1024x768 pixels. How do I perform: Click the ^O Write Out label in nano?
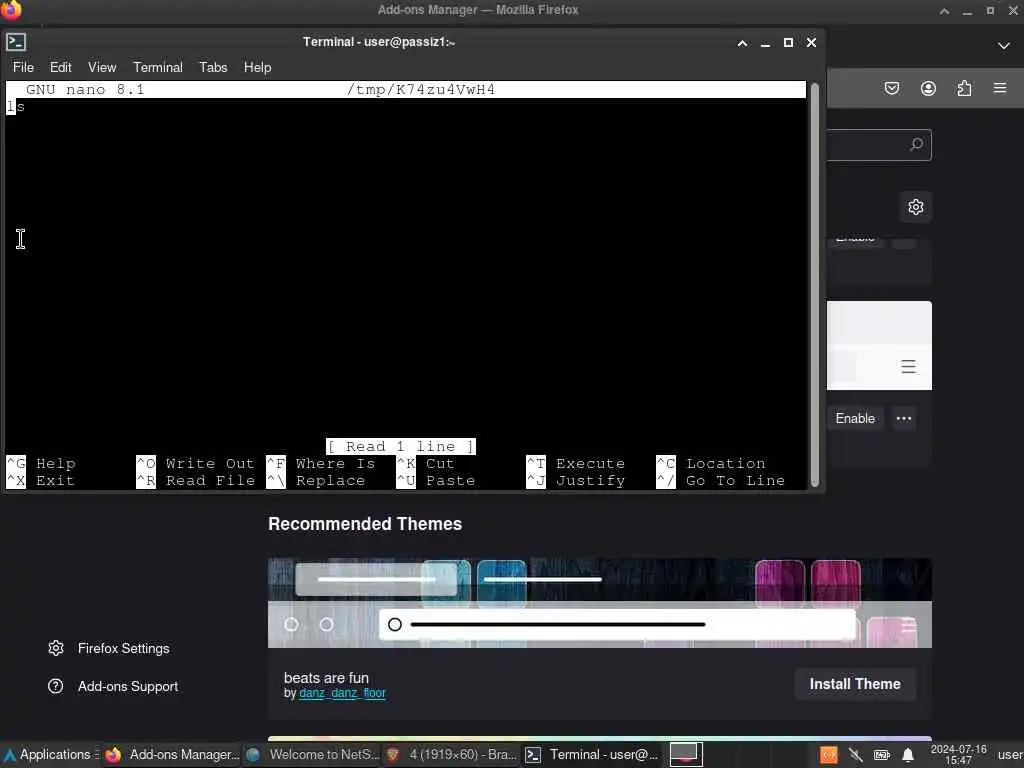pos(195,464)
